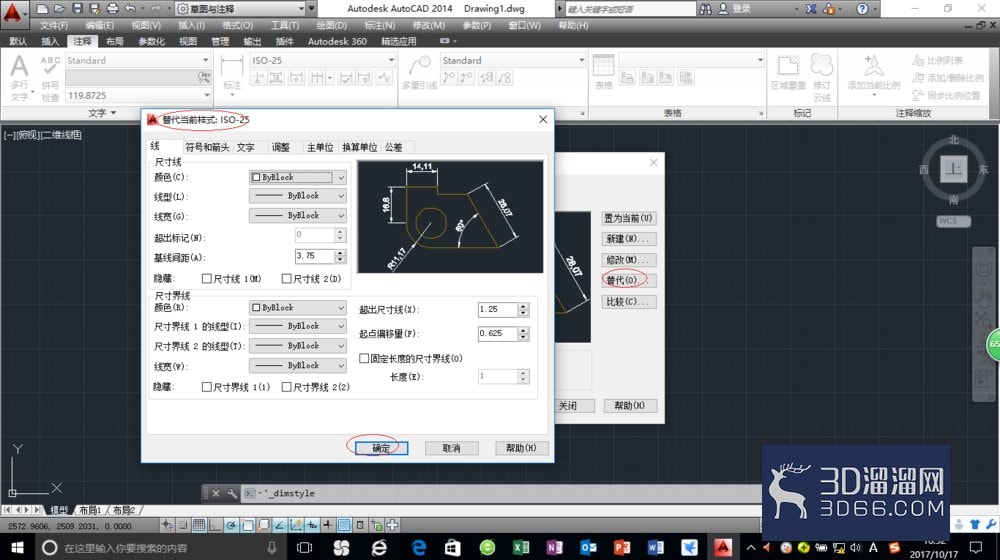Open Excel from the Windows taskbar
The height and width of the screenshot is (560, 1000).
521,547
